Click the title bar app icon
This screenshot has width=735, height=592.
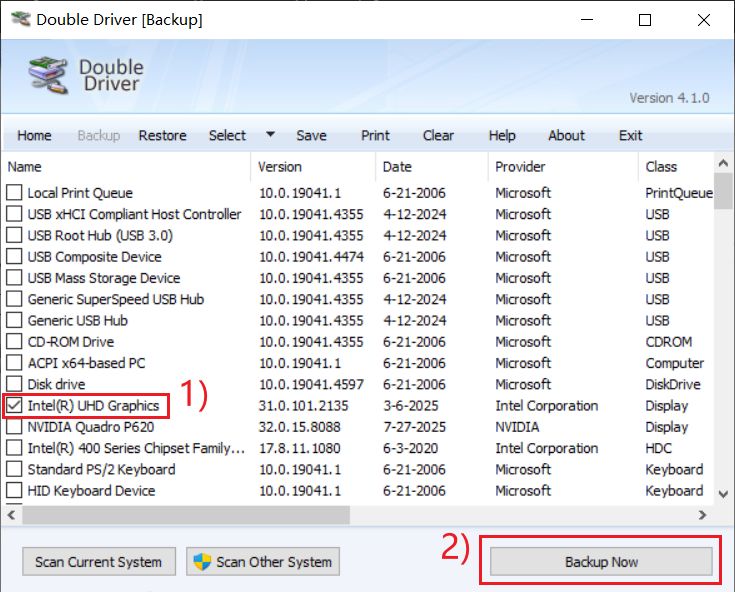pos(17,20)
